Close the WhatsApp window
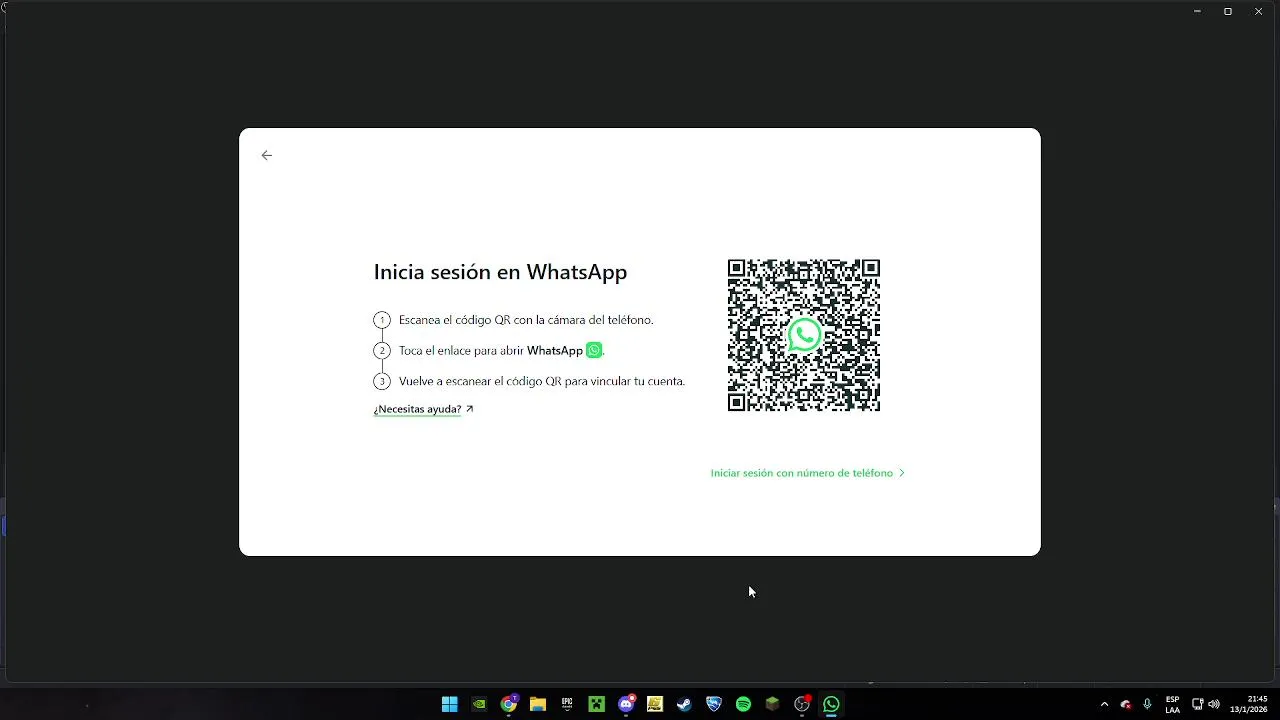This screenshot has height=720, width=1280. point(1259,11)
